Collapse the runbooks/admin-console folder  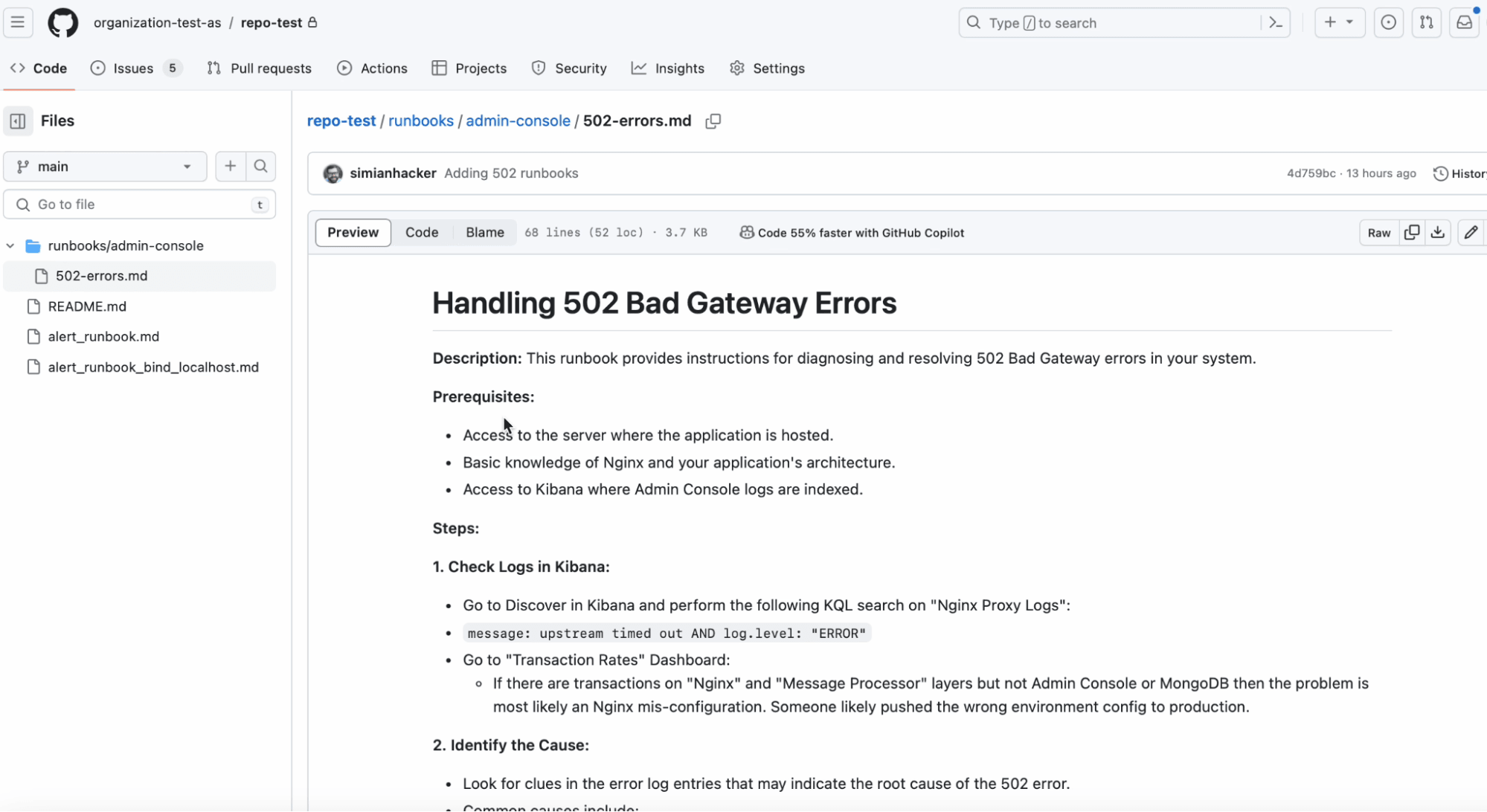pos(10,245)
